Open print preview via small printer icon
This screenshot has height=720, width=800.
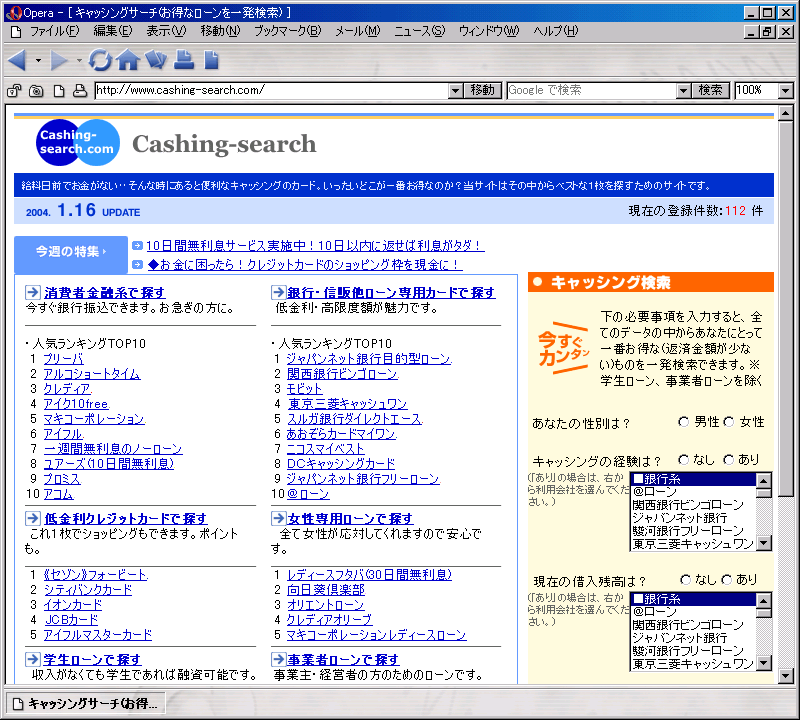80,91
